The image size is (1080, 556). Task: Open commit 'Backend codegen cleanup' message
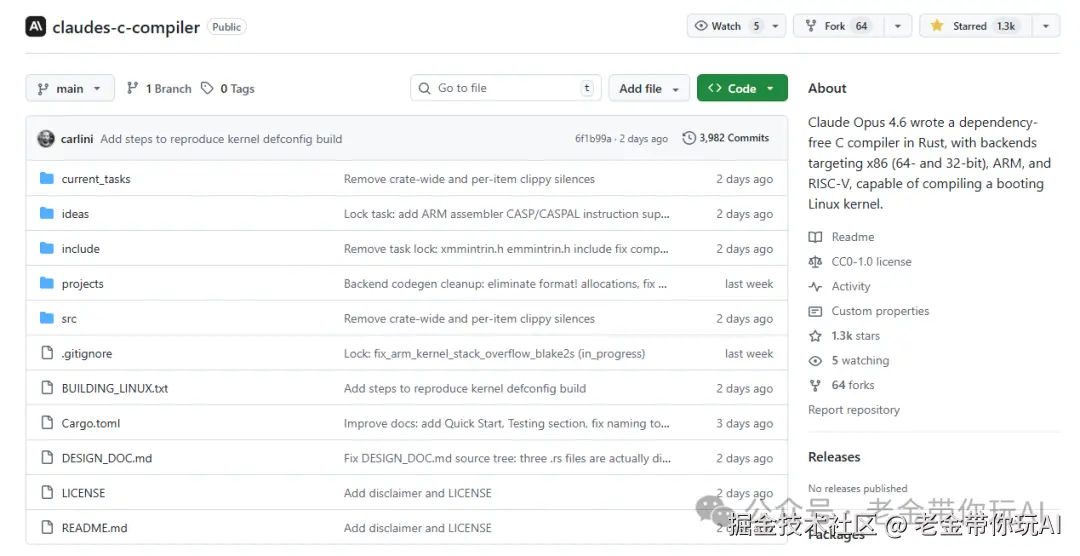[505, 283]
